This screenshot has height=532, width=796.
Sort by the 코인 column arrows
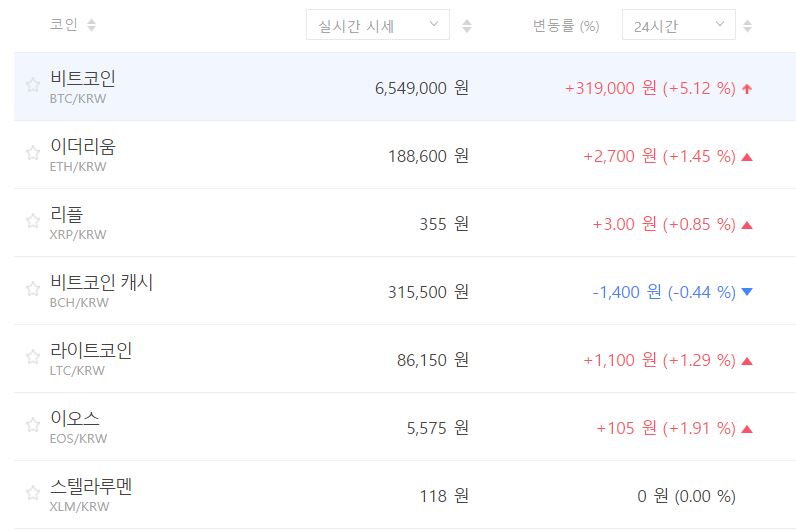(92, 25)
